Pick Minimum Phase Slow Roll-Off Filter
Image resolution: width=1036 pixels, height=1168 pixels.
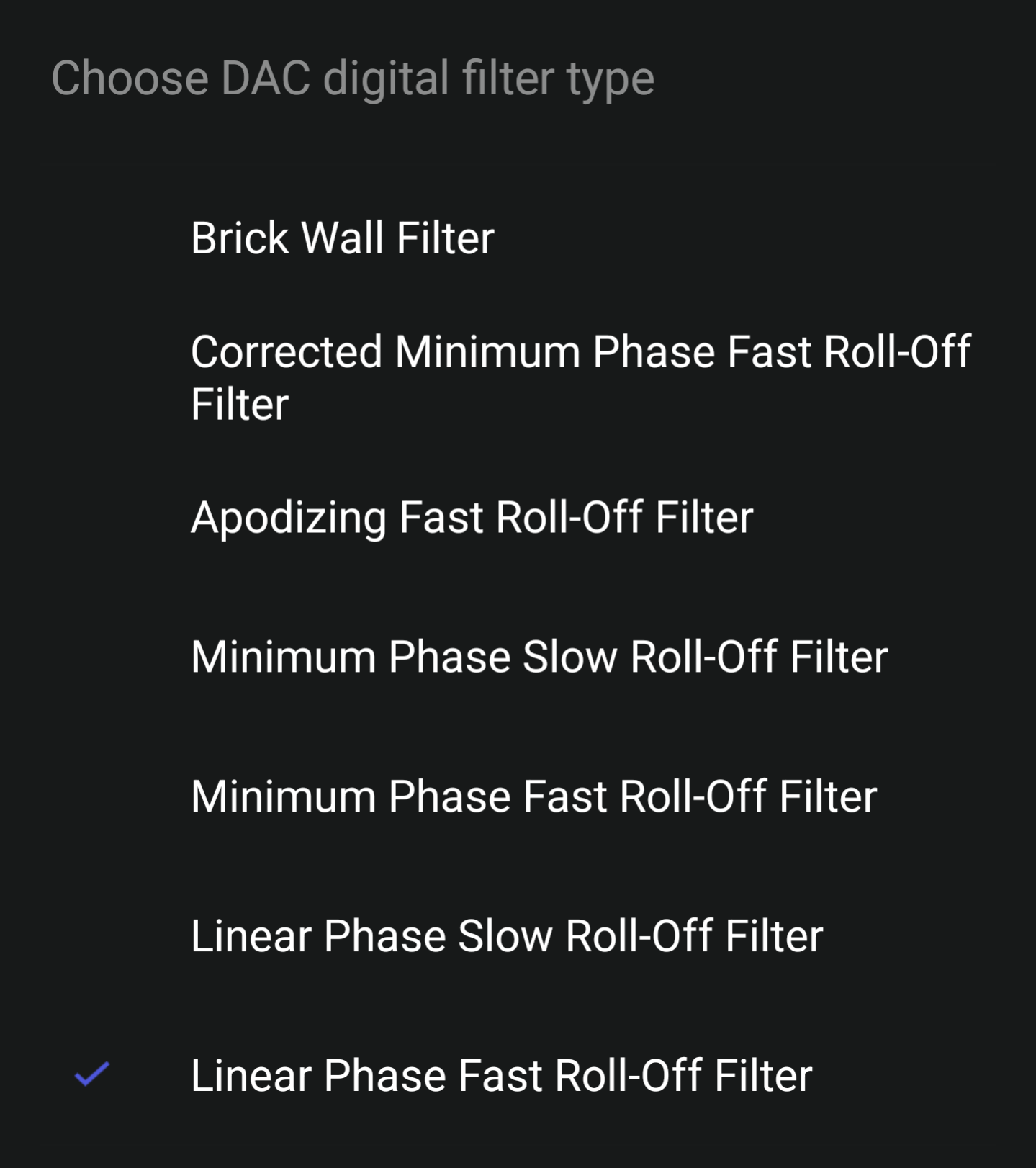[x=539, y=657]
